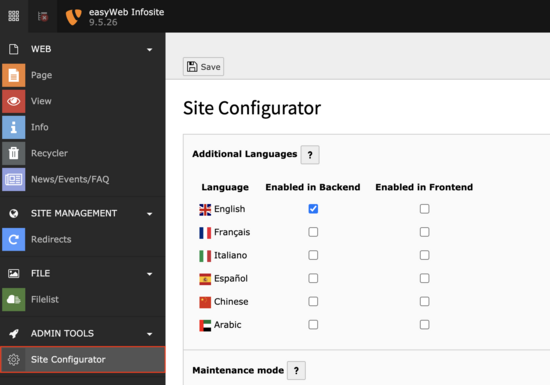550x385 pixels.
Task: Click the Arabic flag icon
Action: pyautogui.click(x=205, y=325)
